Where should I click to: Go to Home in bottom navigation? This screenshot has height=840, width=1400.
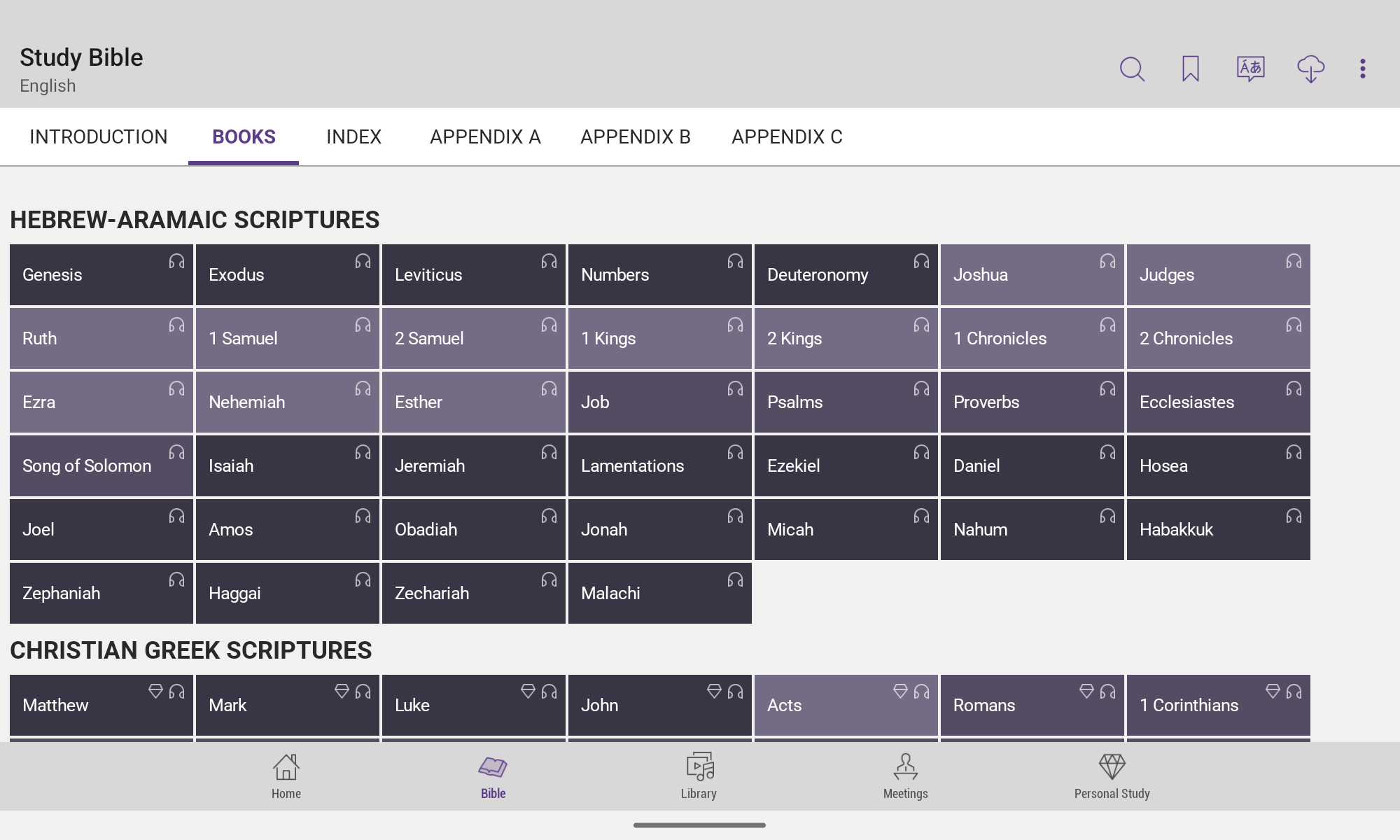pyautogui.click(x=286, y=776)
